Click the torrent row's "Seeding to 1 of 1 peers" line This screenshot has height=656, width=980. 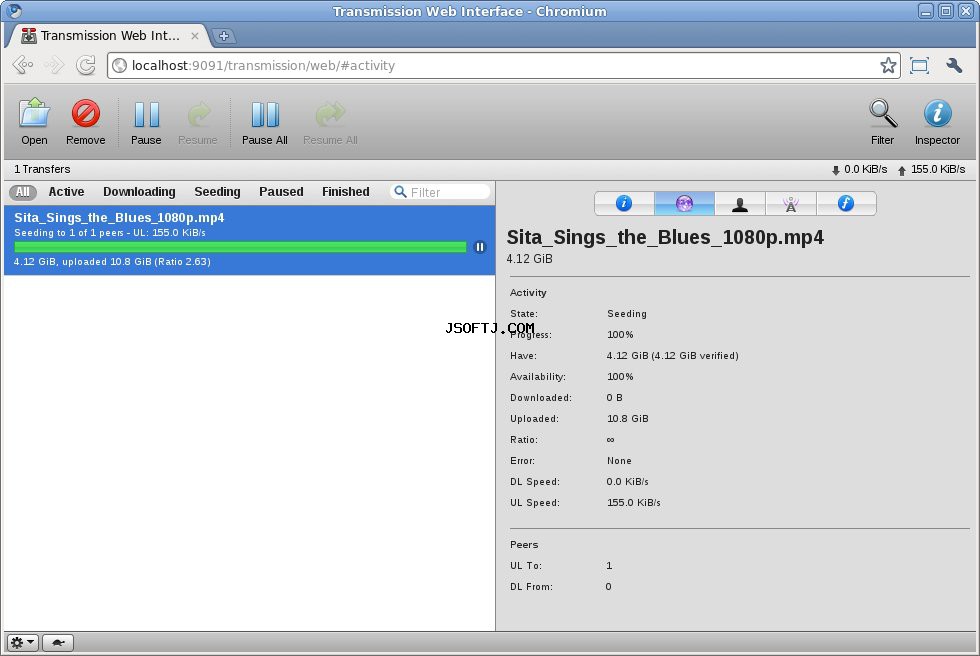click(x=110, y=232)
